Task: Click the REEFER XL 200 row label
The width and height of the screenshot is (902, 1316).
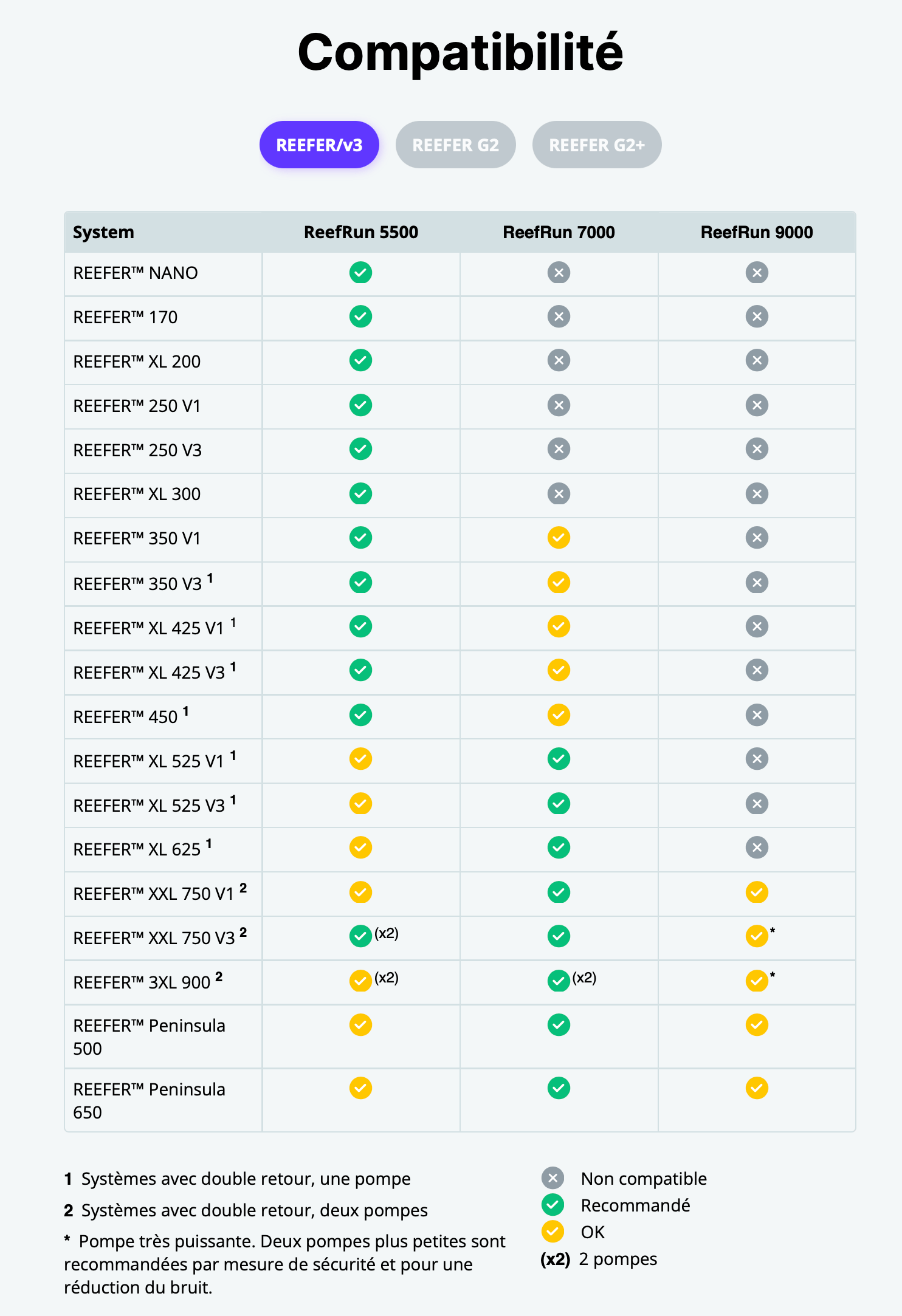Action: point(137,362)
